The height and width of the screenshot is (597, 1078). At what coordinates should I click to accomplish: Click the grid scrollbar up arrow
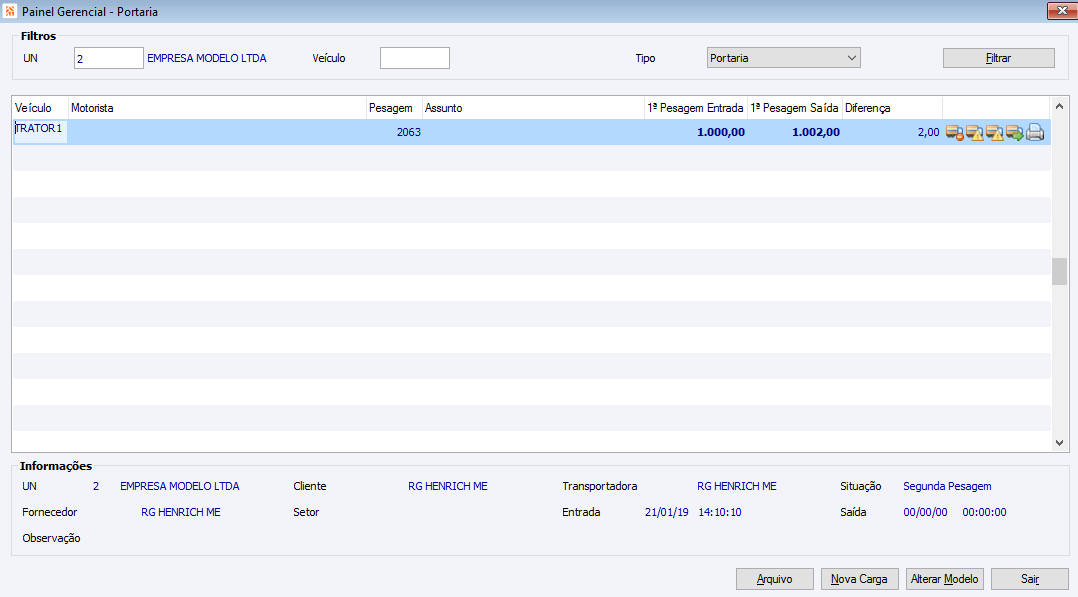click(1059, 106)
